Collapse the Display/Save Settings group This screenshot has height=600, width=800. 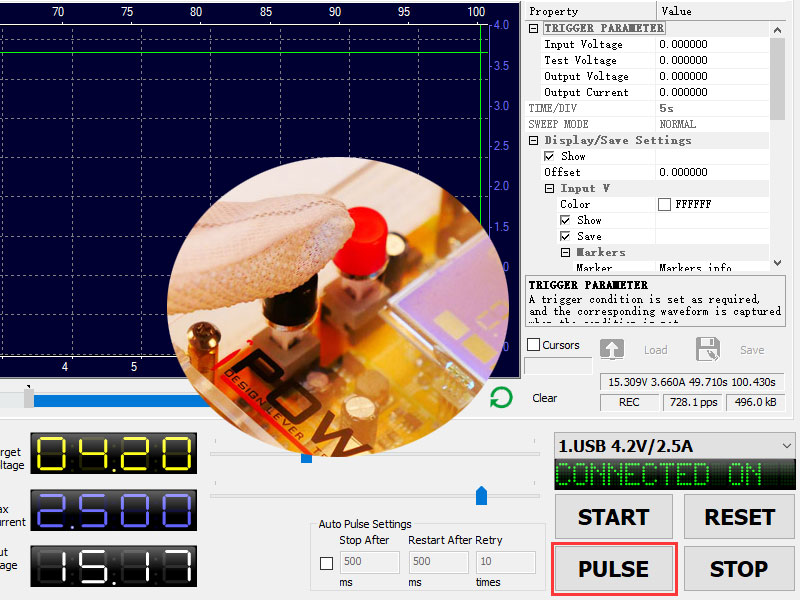(x=534, y=141)
